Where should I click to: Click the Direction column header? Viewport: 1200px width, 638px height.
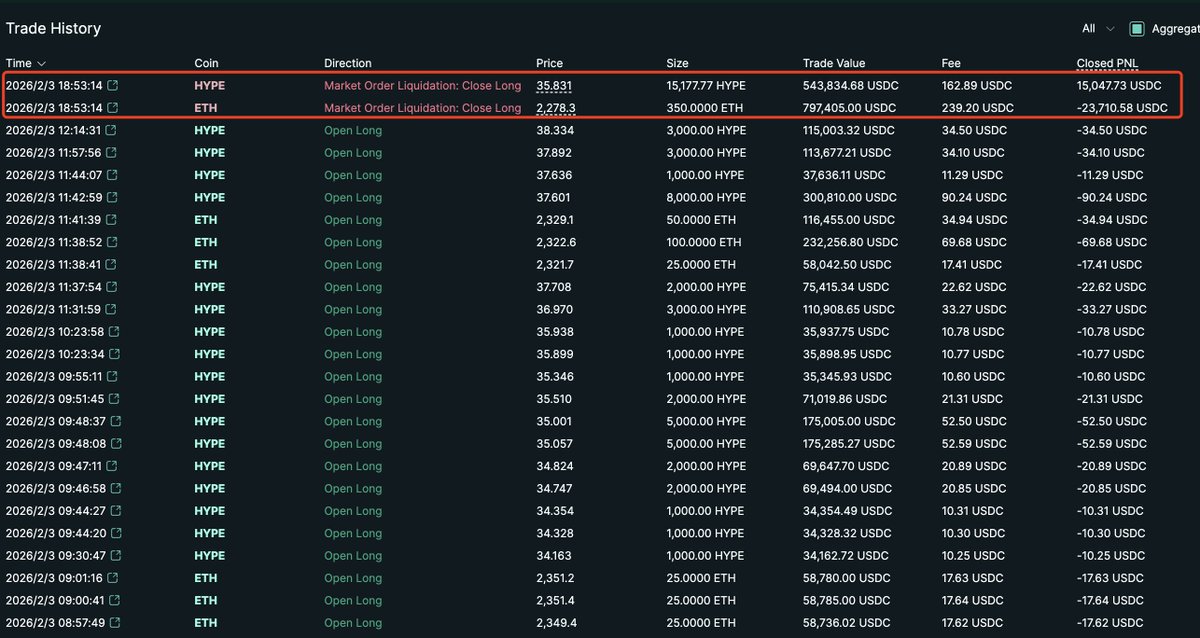point(347,63)
